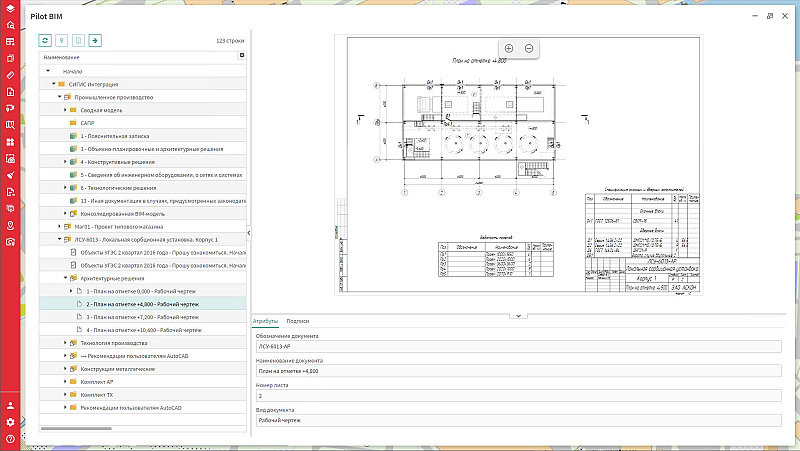Switch to the Подписи tab
Screen dimensions: 800x451
tap(297, 321)
